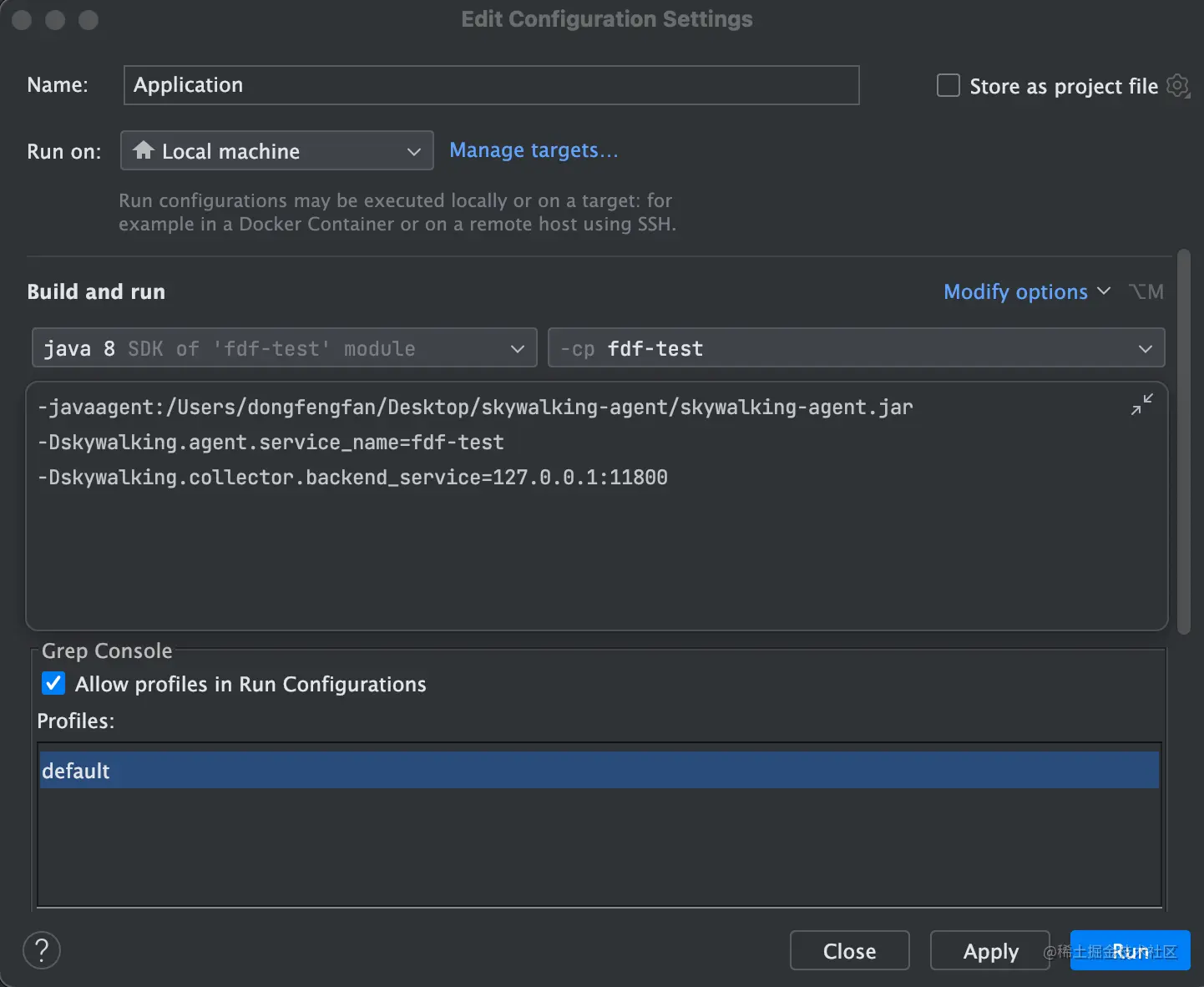Open Manage targets link
This screenshot has height=987, width=1204.
tap(534, 150)
